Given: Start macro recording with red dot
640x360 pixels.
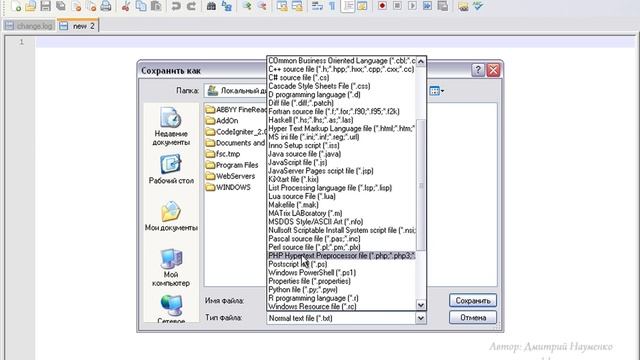Looking at the screenshot, I should tap(382, 6).
